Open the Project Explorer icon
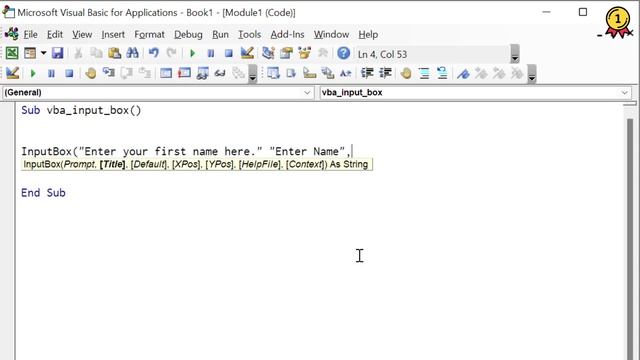Screen dimensions: 640x360 click(268, 53)
